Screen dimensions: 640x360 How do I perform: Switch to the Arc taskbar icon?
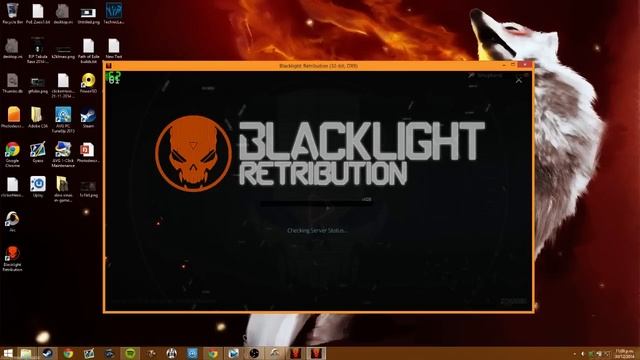point(274,353)
